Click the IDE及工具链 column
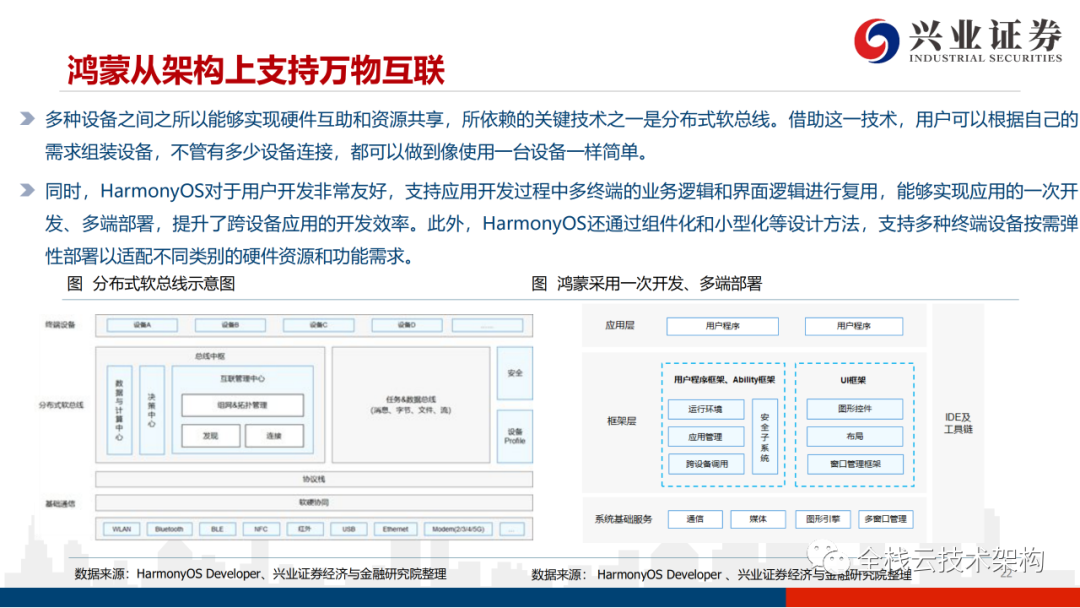1080x608 pixels. point(958,423)
